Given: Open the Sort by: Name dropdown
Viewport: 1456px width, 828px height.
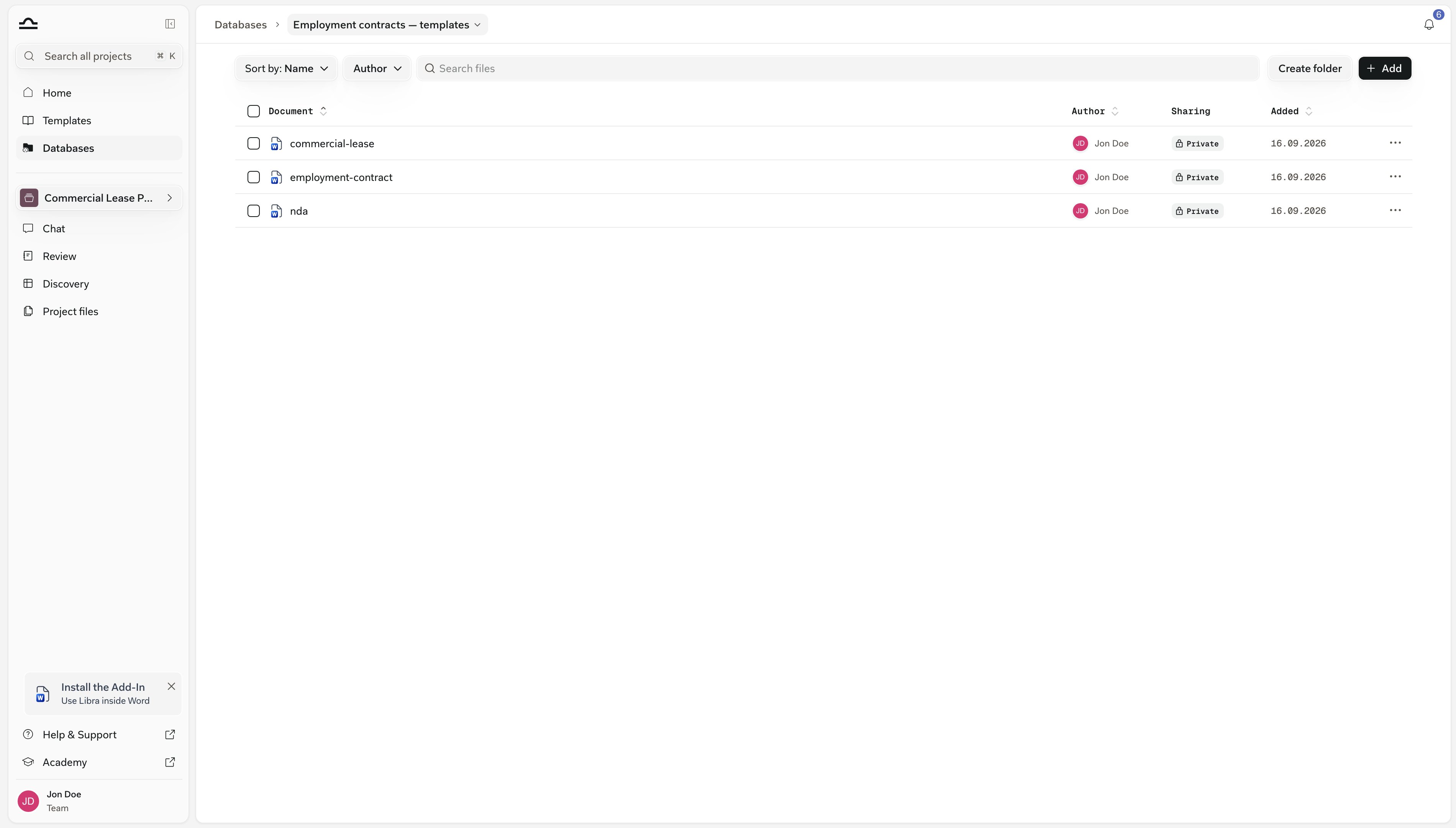Looking at the screenshot, I should click(x=286, y=68).
